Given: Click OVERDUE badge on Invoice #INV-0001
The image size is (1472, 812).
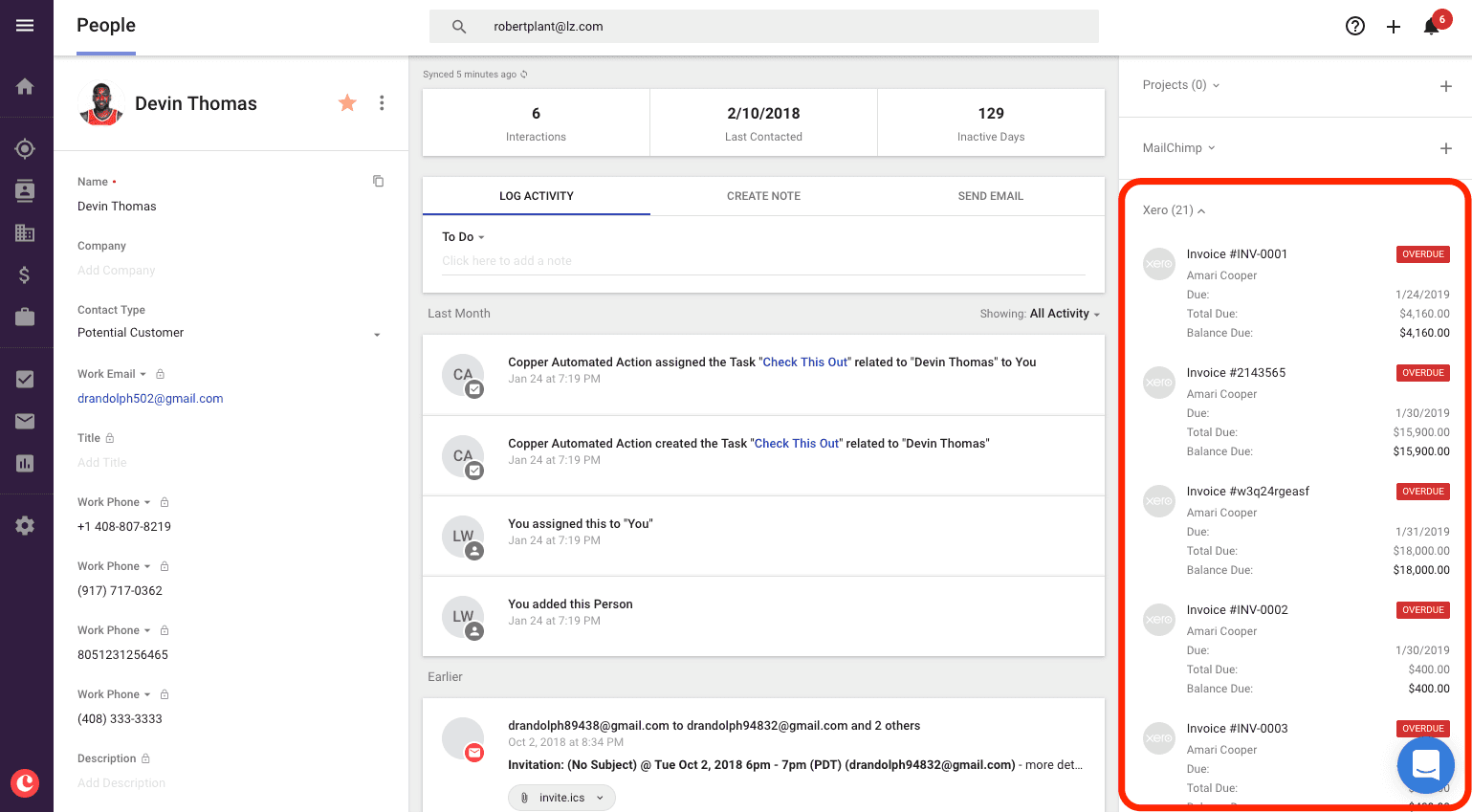Looking at the screenshot, I should click(x=1423, y=254).
